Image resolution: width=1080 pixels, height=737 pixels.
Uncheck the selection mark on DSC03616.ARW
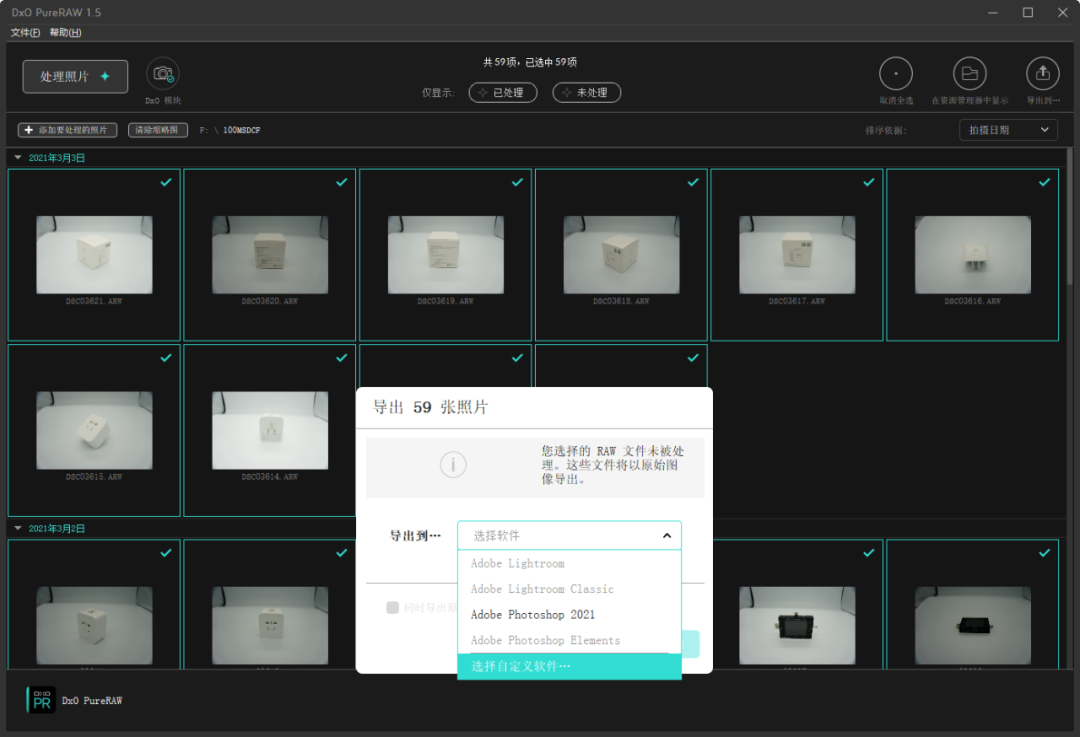click(x=1044, y=182)
